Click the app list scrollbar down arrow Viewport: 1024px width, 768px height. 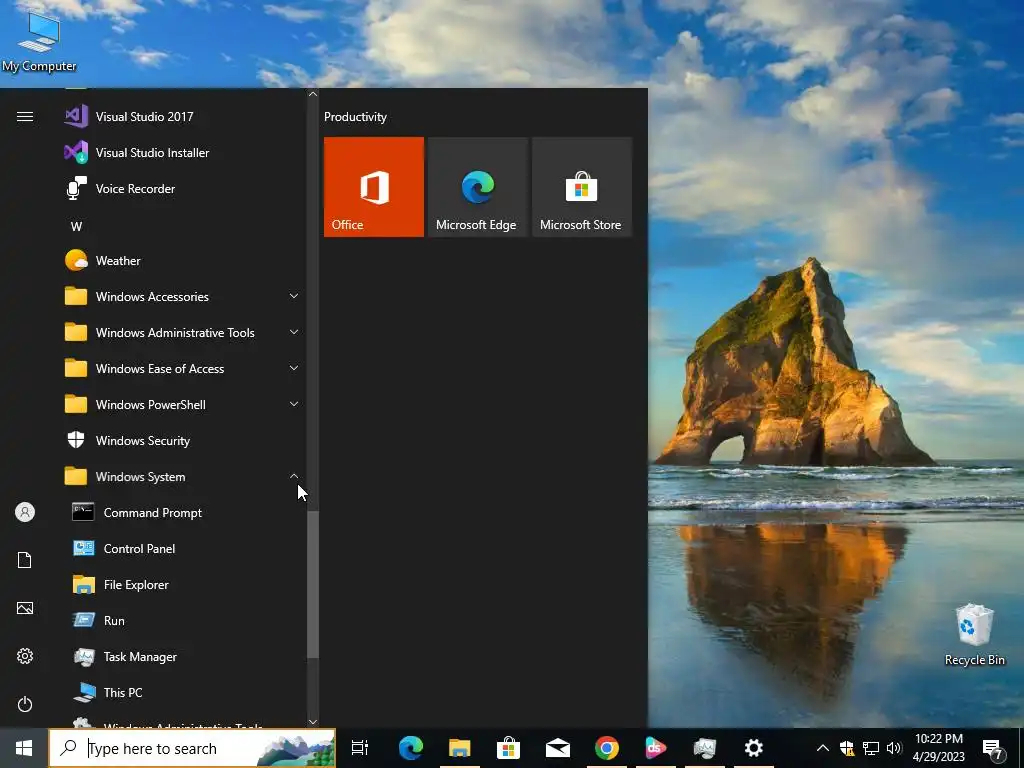click(x=313, y=722)
